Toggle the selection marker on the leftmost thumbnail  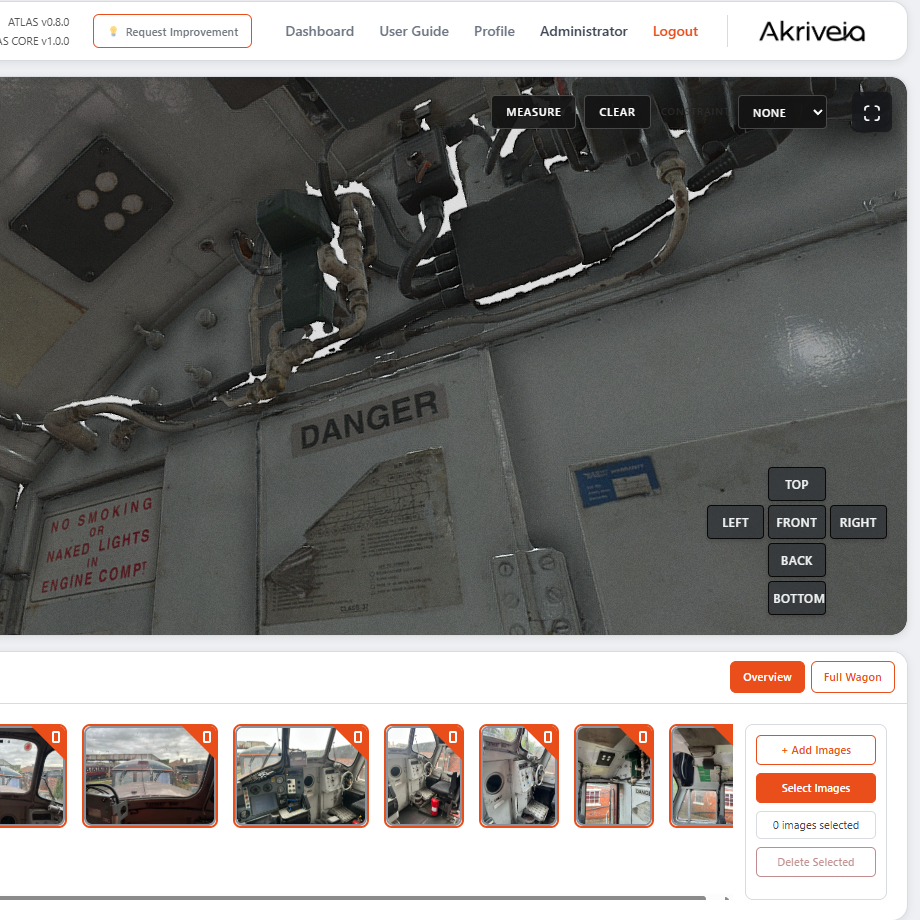pyautogui.click(x=56, y=736)
